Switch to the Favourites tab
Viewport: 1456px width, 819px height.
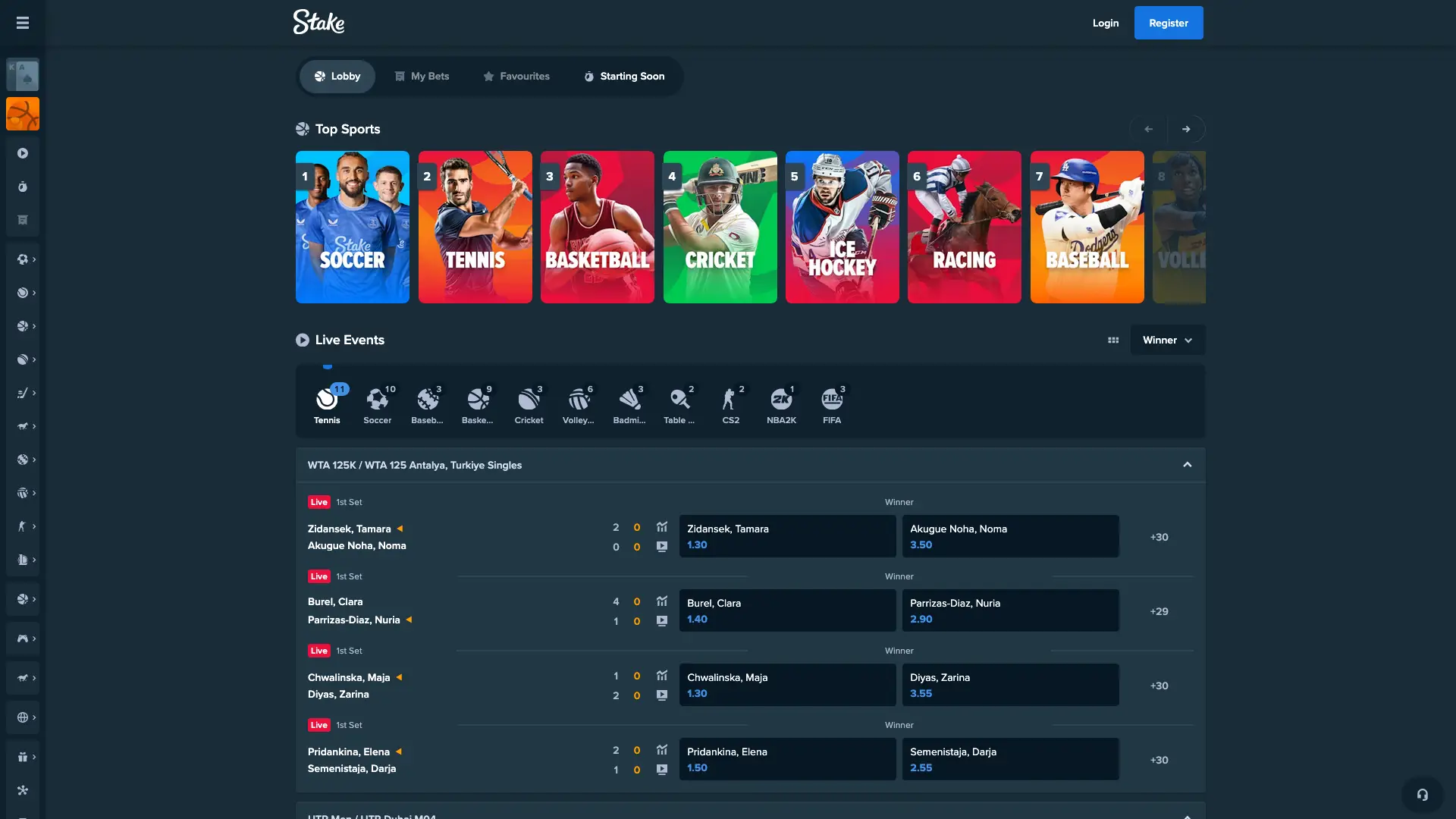click(x=516, y=77)
